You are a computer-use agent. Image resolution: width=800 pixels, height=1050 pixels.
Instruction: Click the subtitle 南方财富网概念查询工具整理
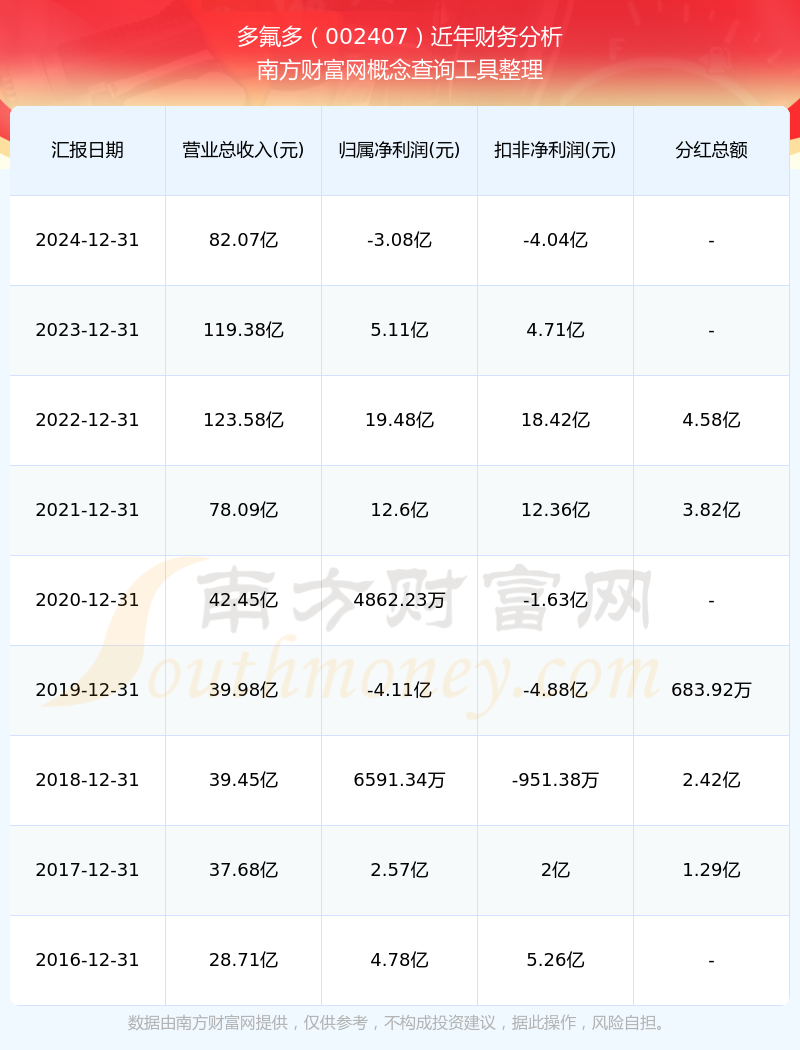click(400, 70)
